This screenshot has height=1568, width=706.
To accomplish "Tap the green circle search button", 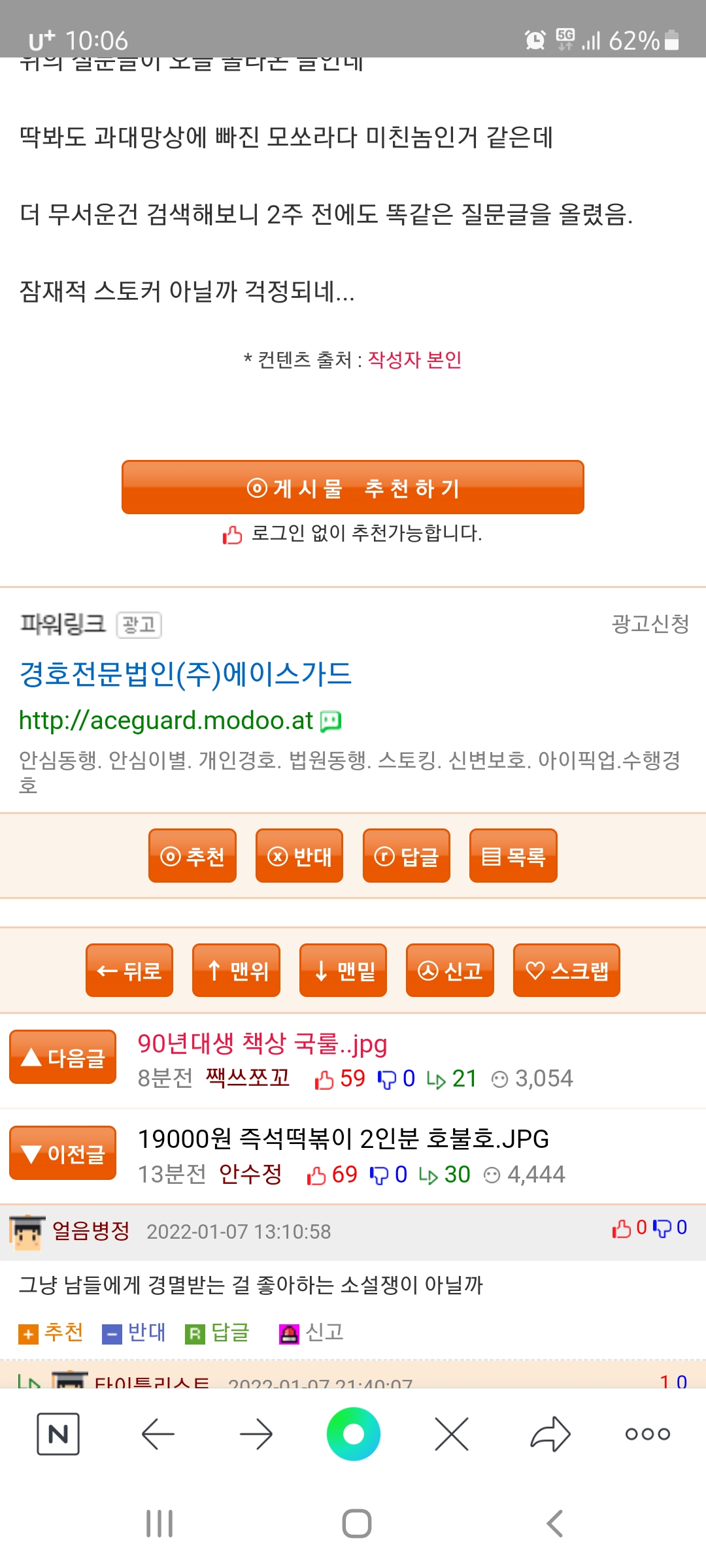I will (x=354, y=1434).
